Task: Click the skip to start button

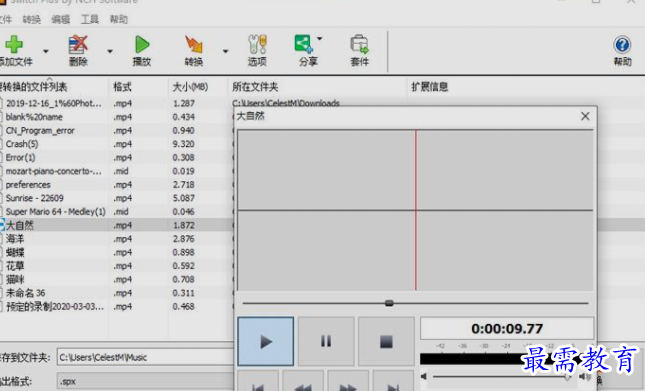Action: [x=258, y=381]
